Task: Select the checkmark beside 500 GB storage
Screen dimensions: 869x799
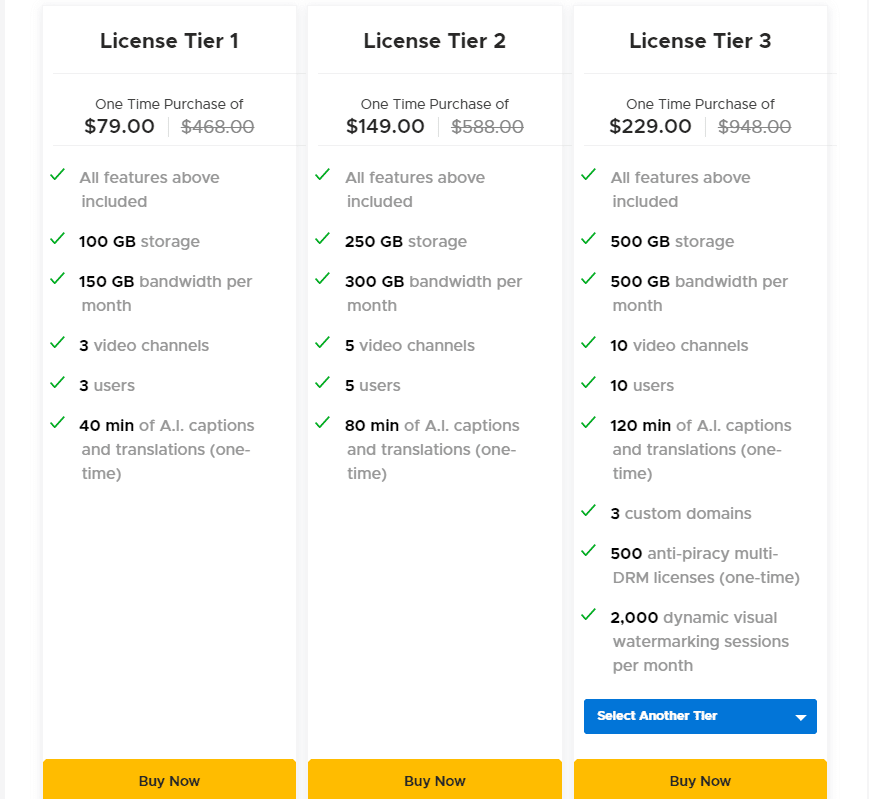Action: [x=588, y=241]
